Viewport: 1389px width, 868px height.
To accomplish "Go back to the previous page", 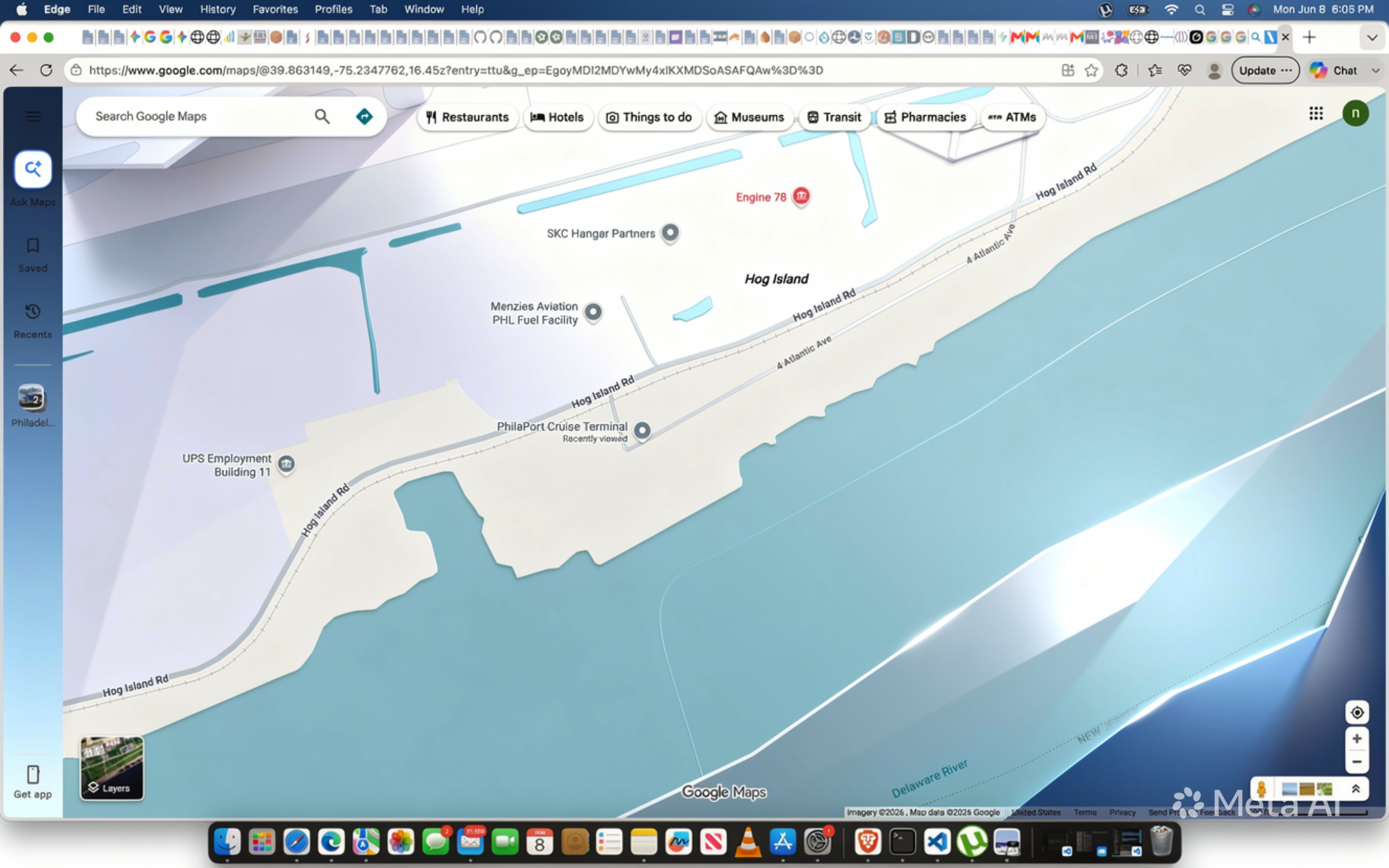I will (x=16, y=70).
